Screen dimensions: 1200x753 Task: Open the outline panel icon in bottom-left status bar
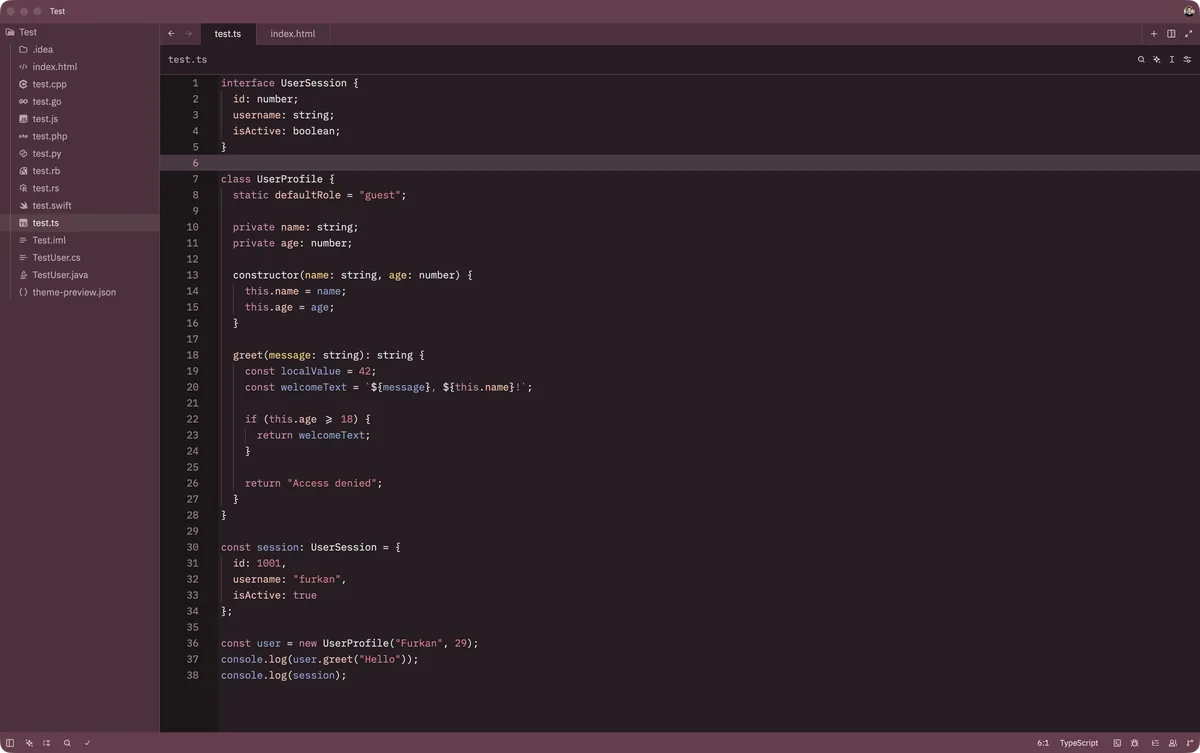pyautogui.click(x=47, y=743)
